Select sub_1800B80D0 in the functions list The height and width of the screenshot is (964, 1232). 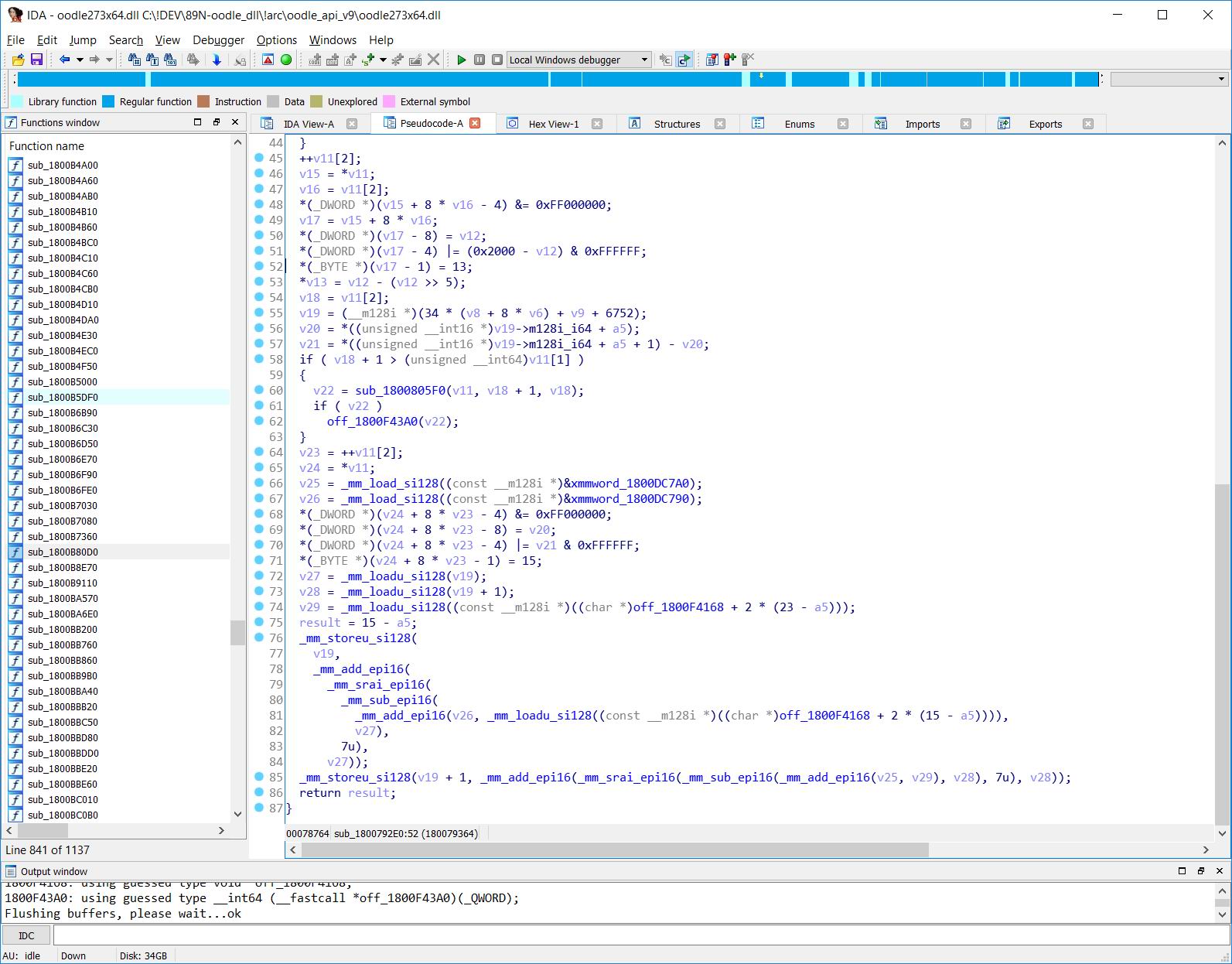pyautogui.click(x=63, y=552)
